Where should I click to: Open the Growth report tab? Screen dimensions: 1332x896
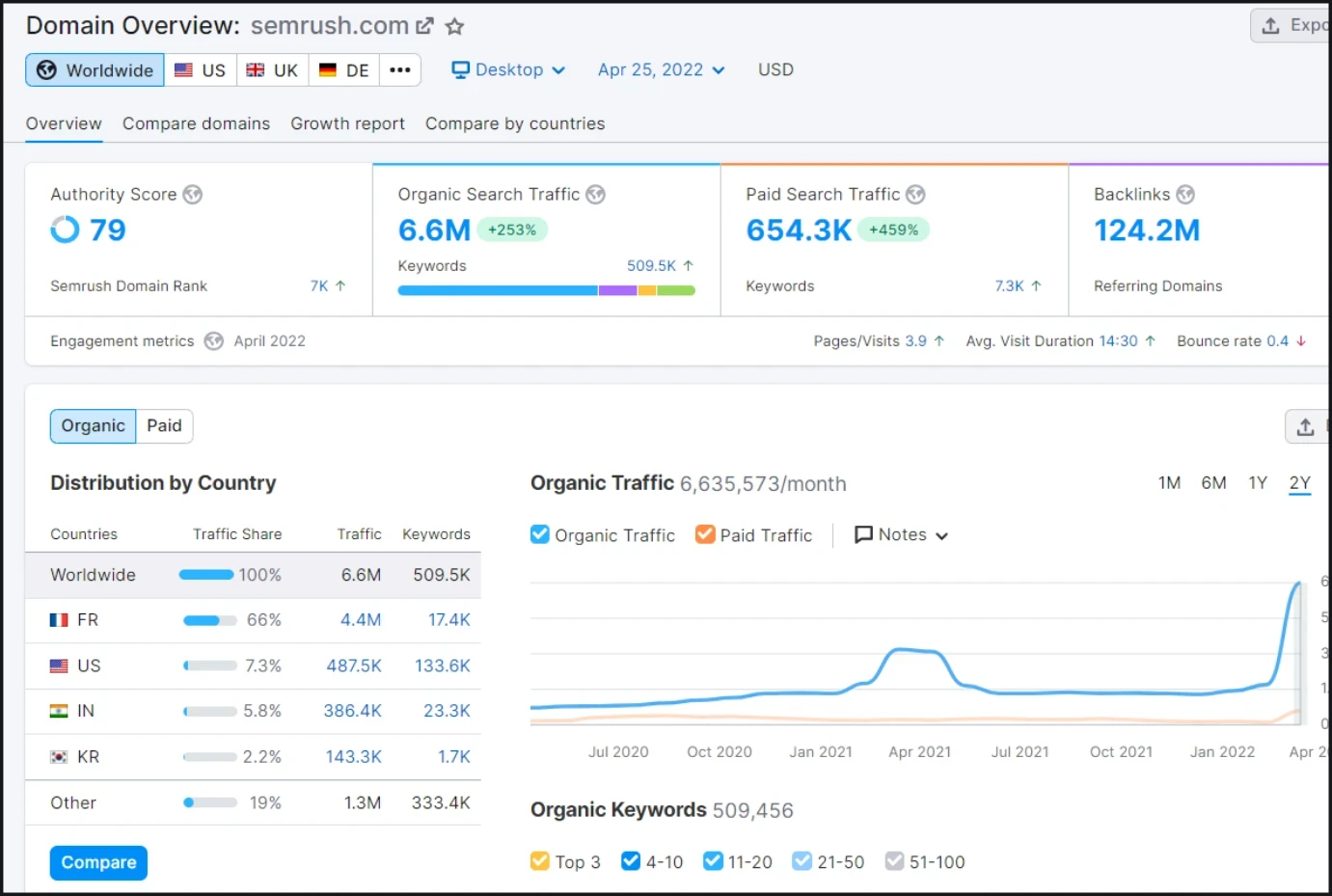coord(347,123)
